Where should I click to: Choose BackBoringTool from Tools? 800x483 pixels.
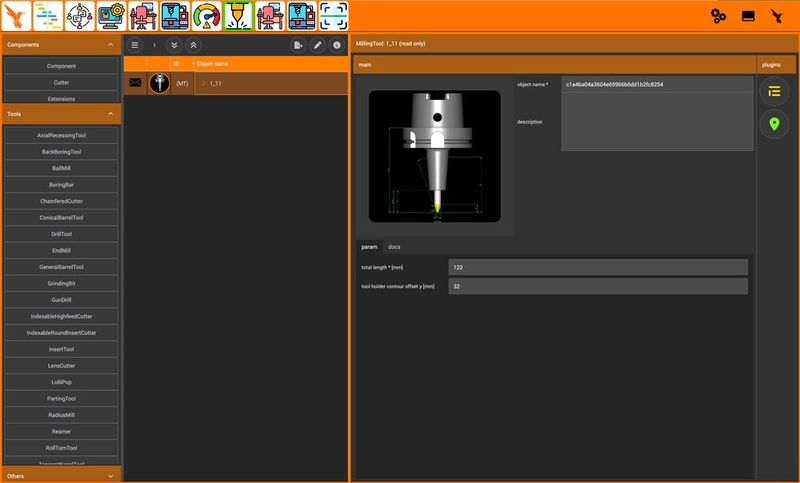[61, 151]
